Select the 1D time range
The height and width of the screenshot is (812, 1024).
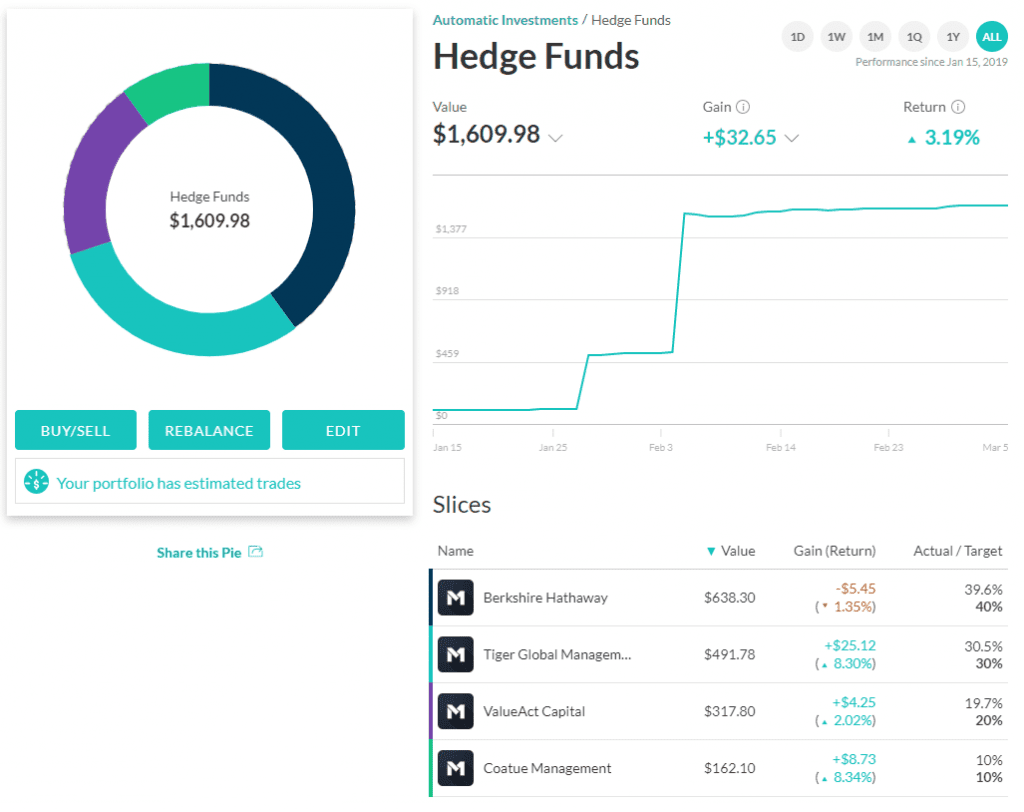tap(797, 37)
